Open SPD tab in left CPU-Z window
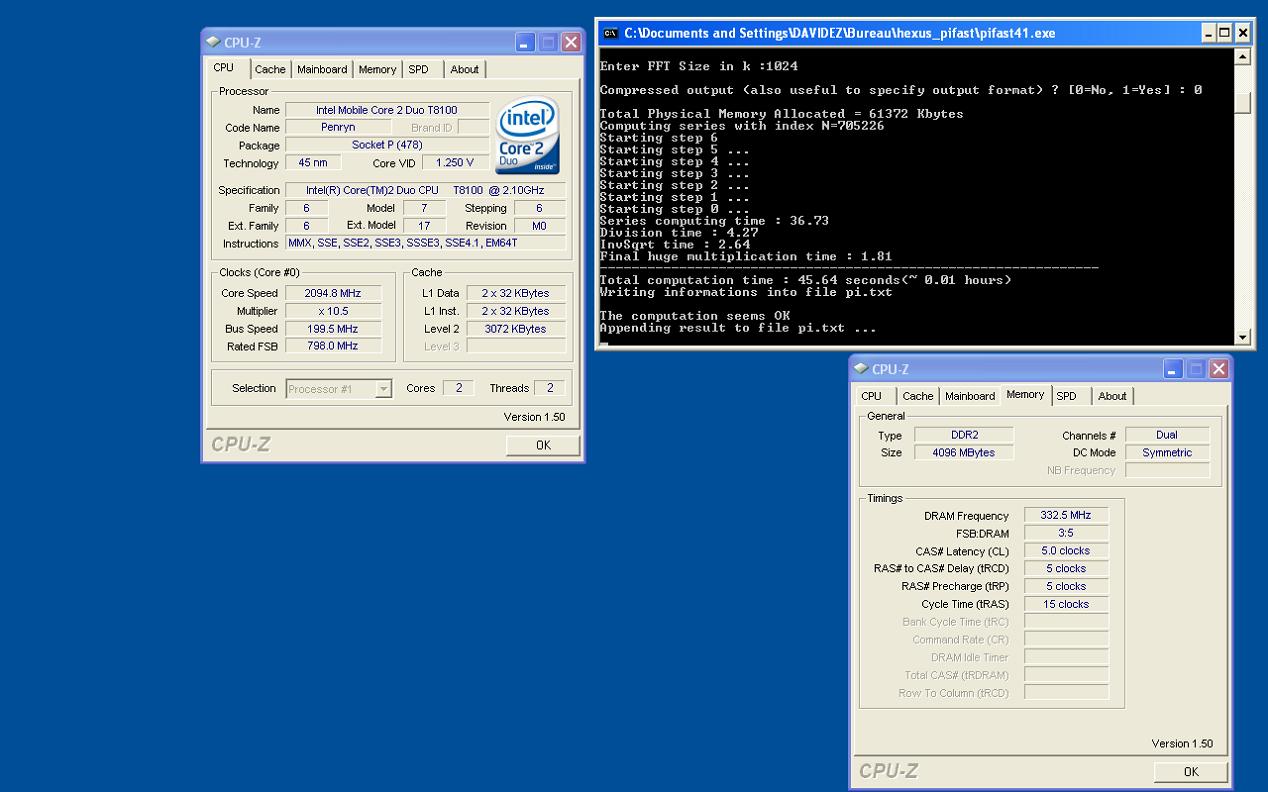The image size is (1268, 792). click(x=418, y=70)
